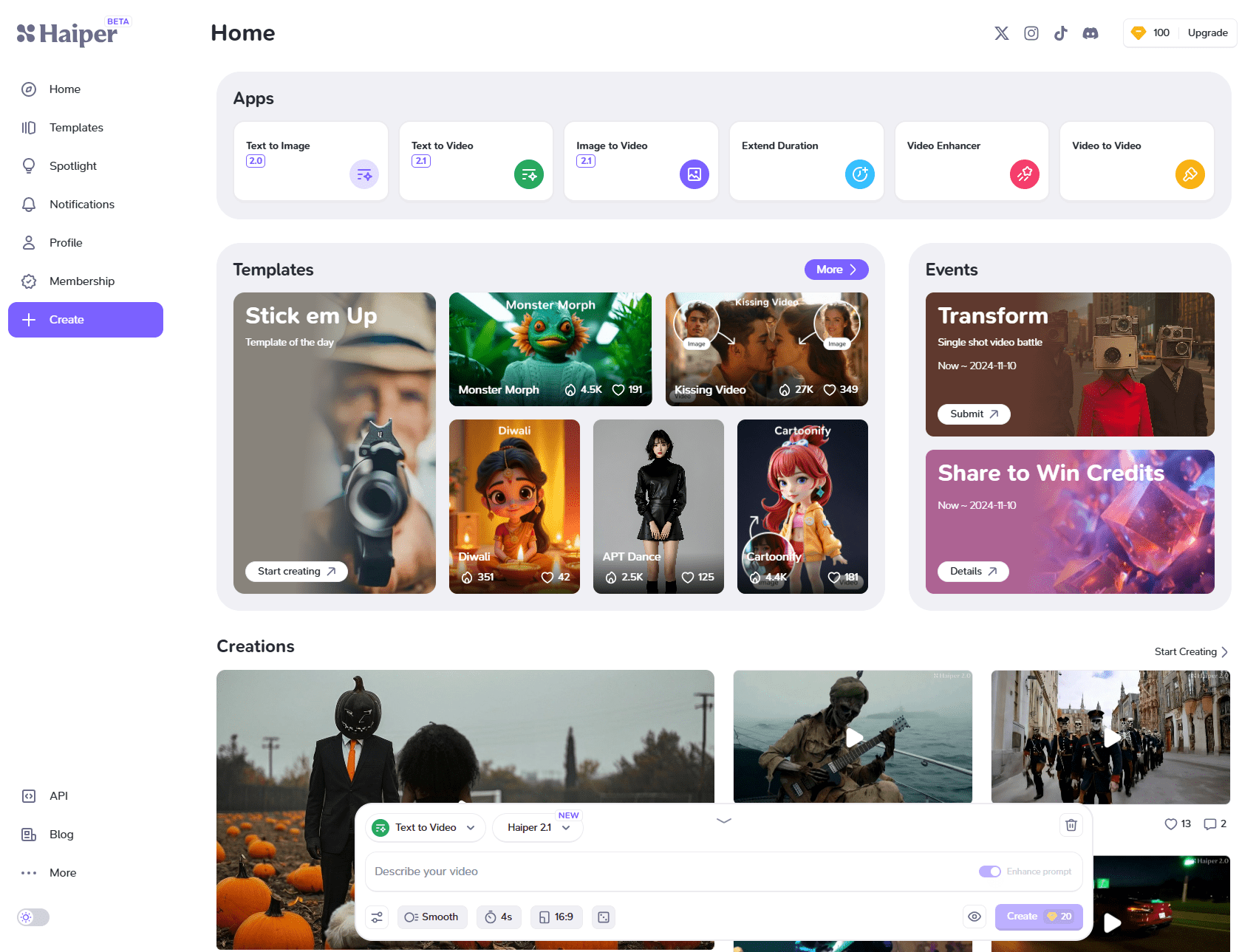Open the Instagram icon in header

click(1031, 33)
